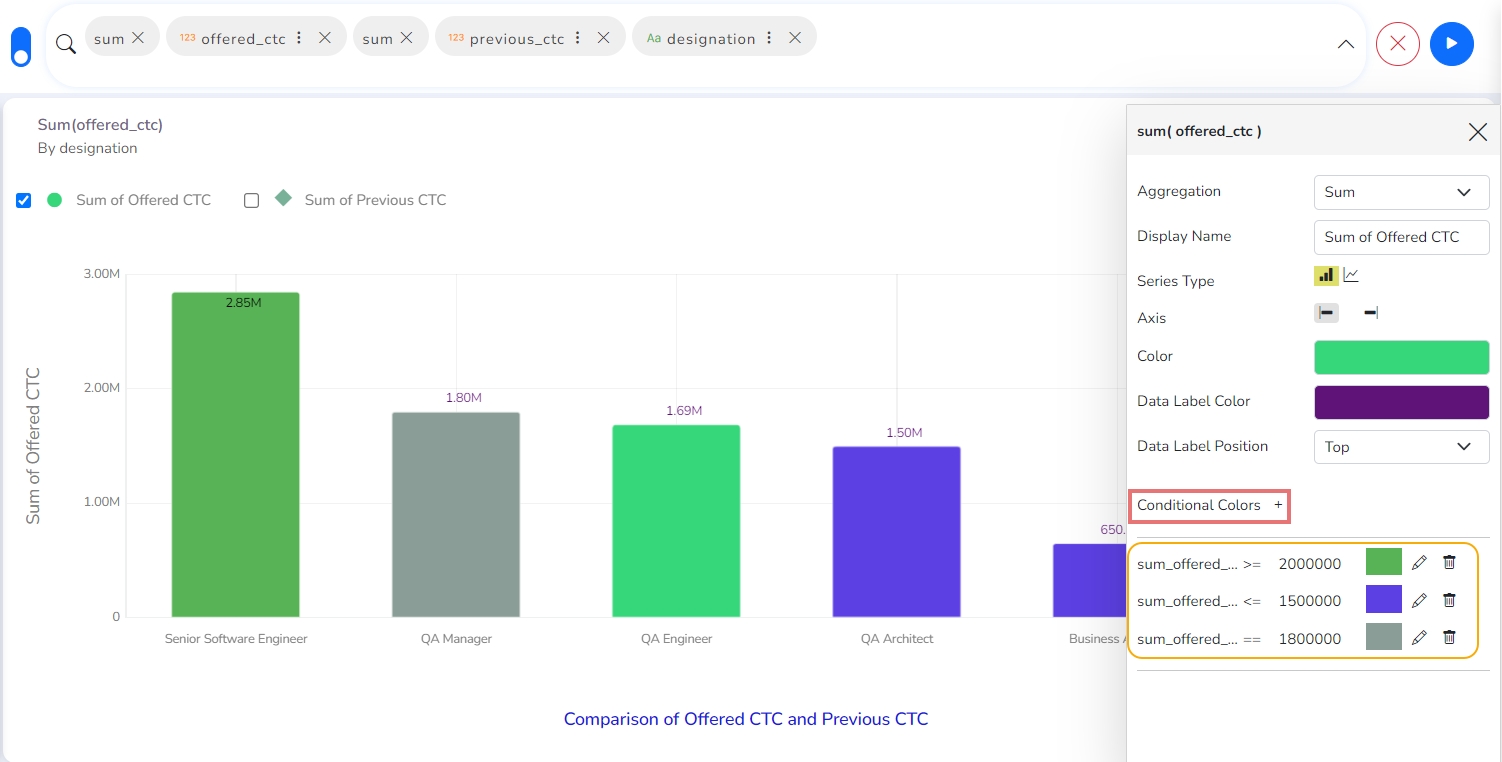Screen dimensions: 1502x762
Task: Collapse the search bar with the chevron
Action: click(1346, 44)
